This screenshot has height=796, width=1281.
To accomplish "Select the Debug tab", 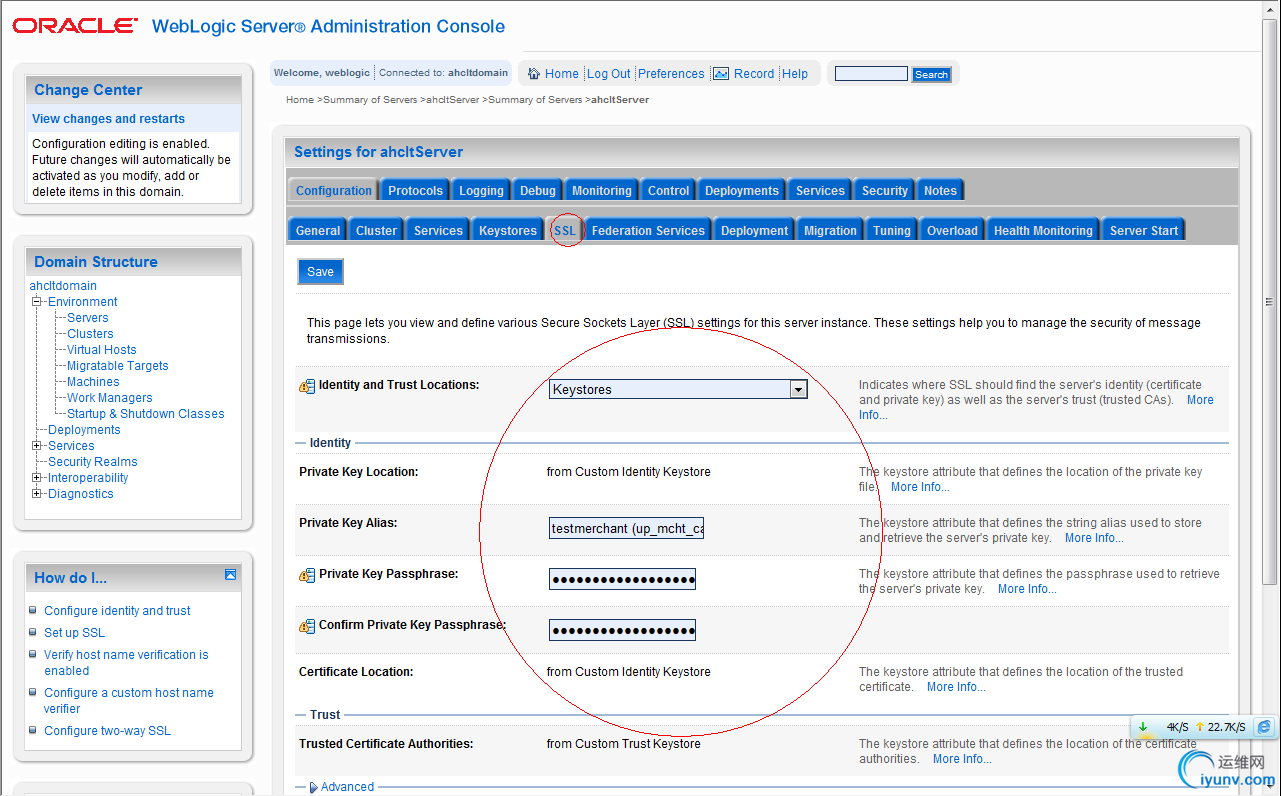I will [538, 191].
